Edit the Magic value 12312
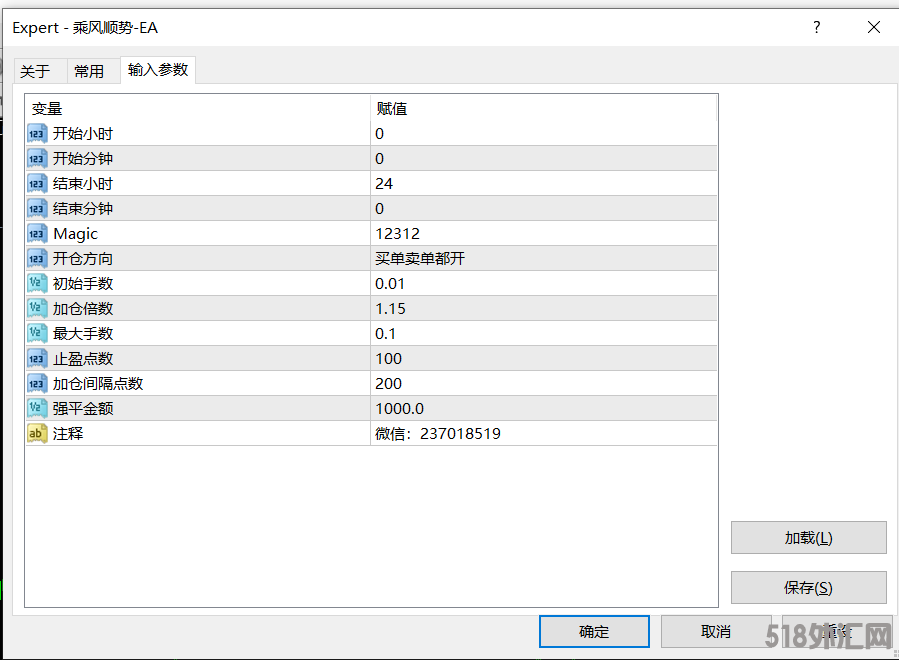This screenshot has width=899, height=660. coord(542,234)
